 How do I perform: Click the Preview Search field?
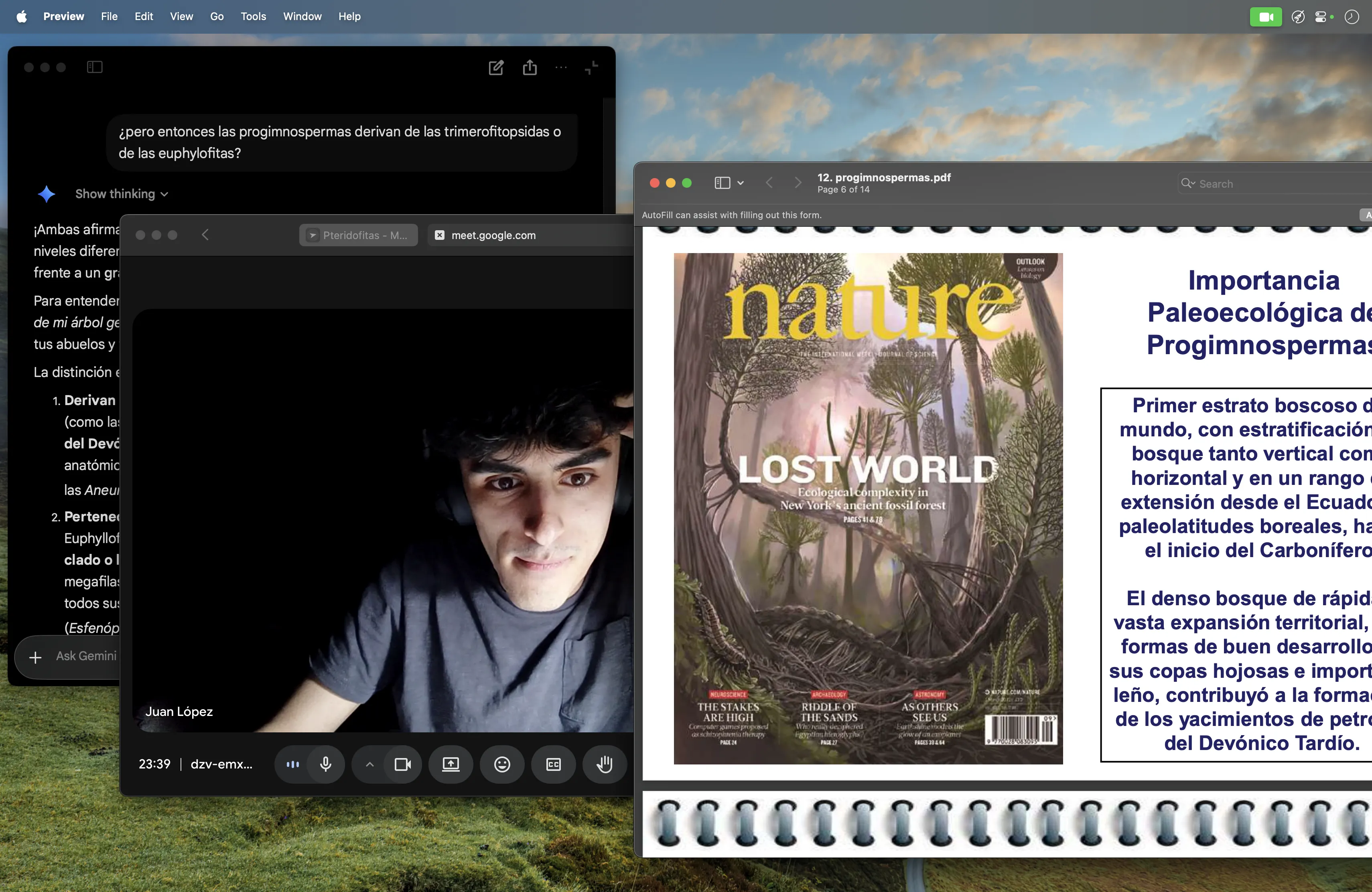[1275, 184]
